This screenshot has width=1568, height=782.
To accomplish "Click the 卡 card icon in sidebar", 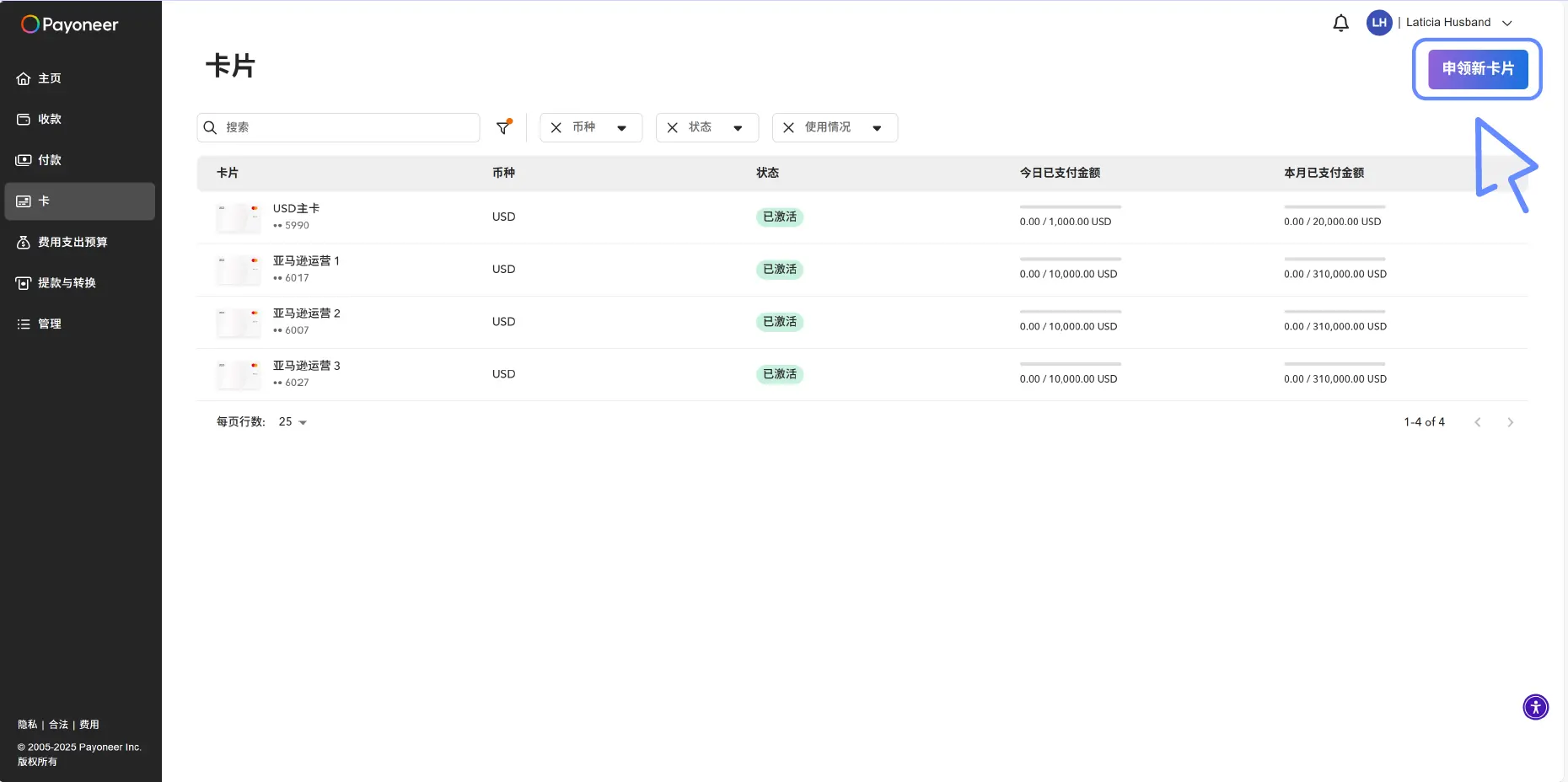I will point(24,201).
